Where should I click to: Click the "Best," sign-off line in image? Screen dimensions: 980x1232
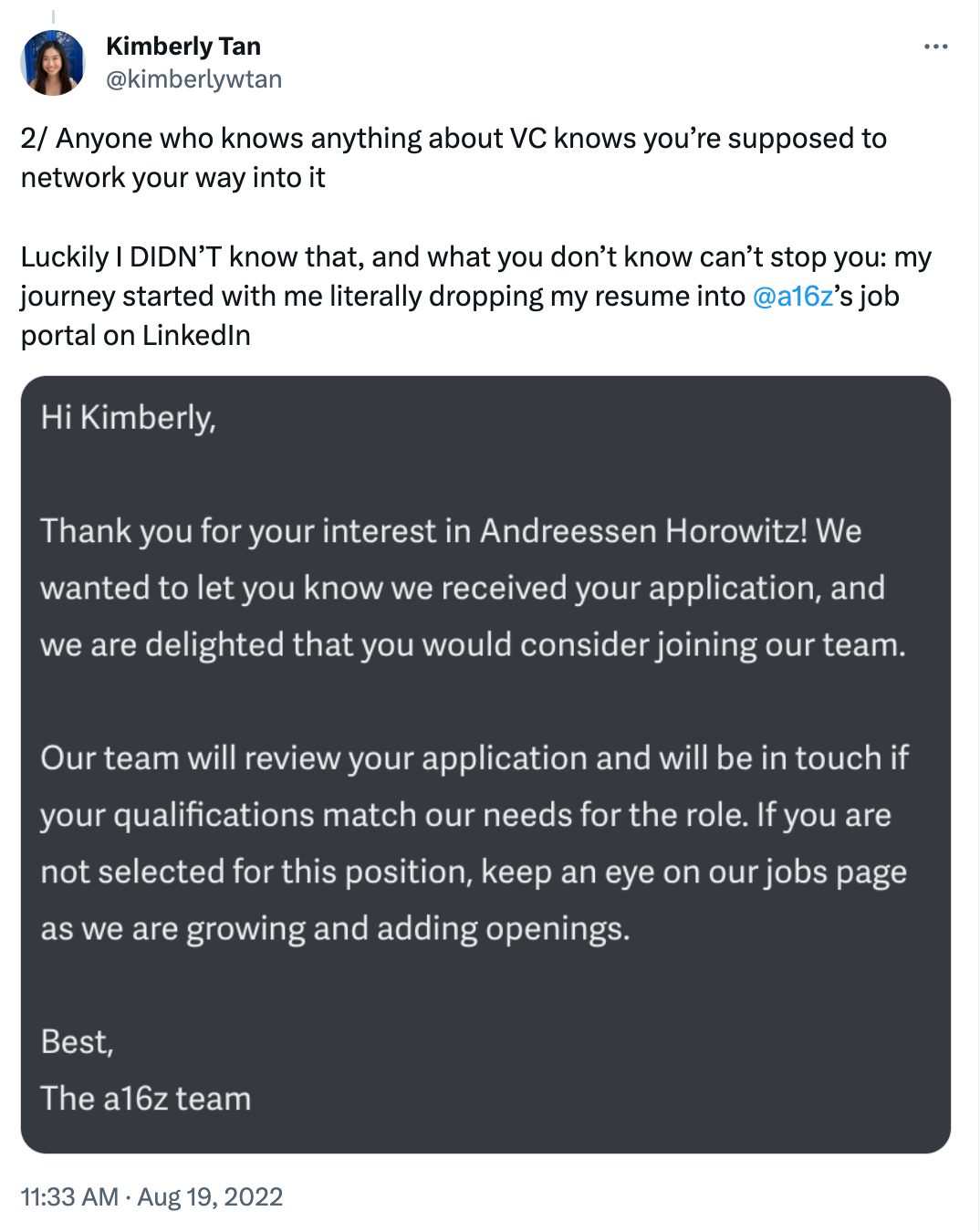[x=78, y=1042]
